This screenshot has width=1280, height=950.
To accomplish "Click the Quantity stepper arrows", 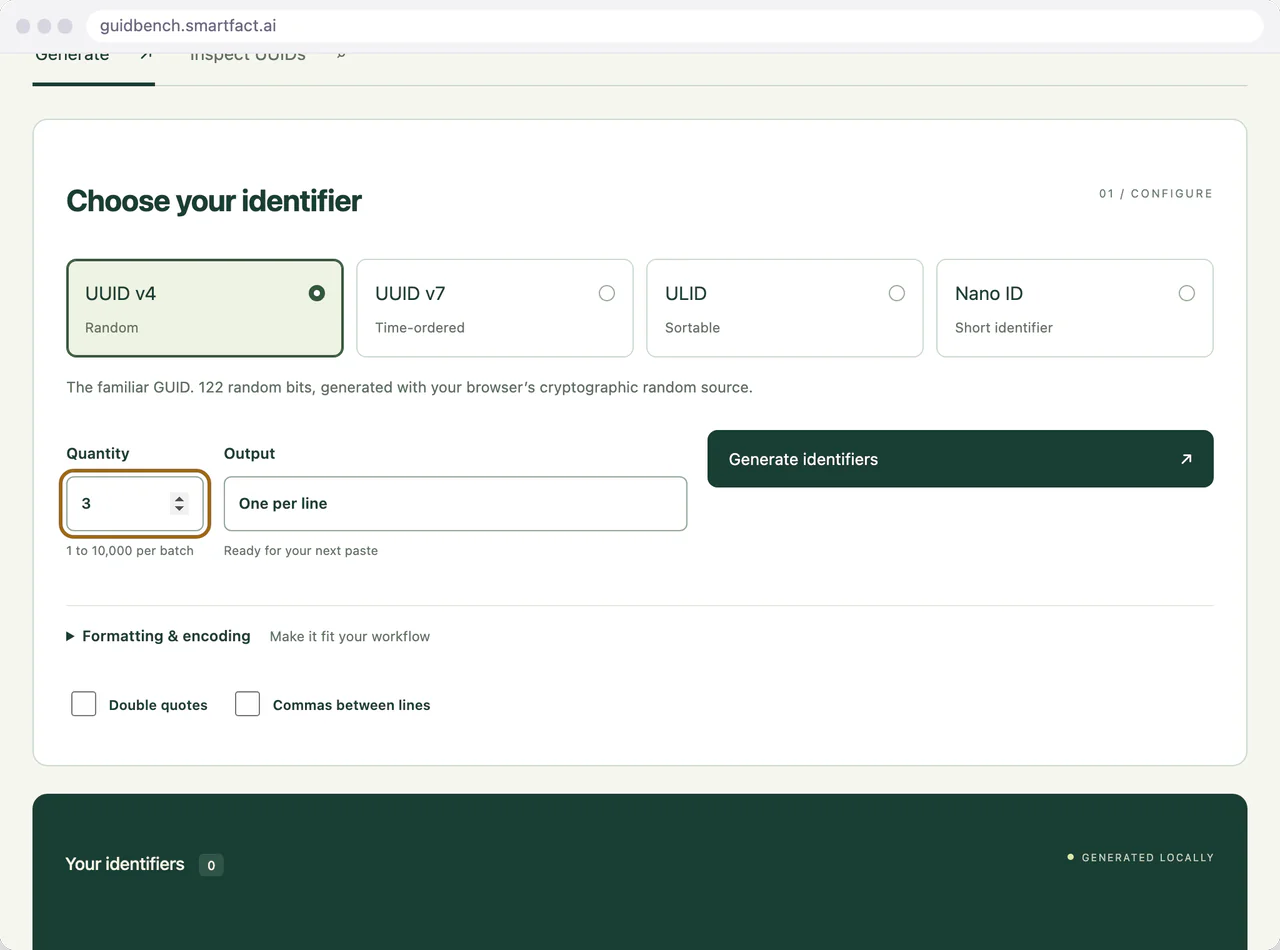I will coord(179,503).
